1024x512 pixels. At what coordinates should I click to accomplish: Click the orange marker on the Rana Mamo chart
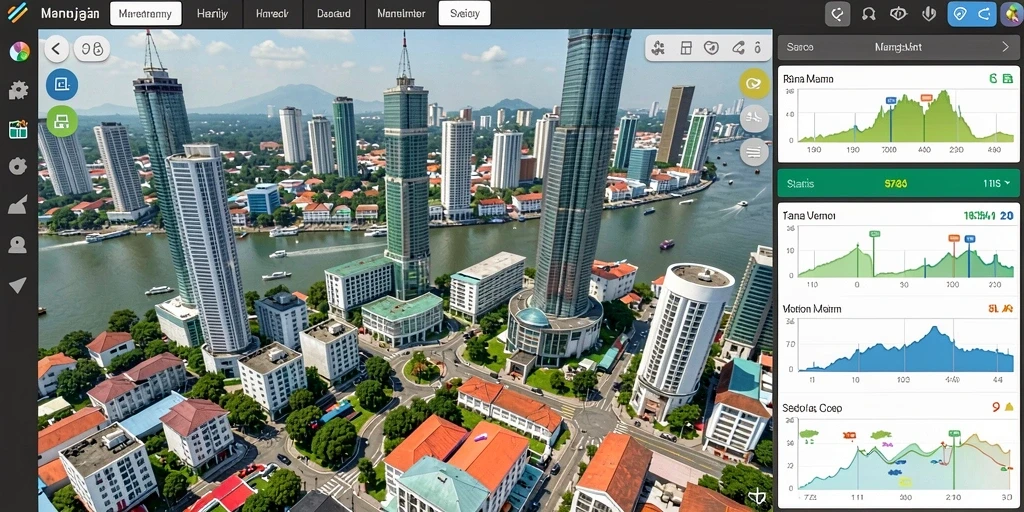pos(925,98)
